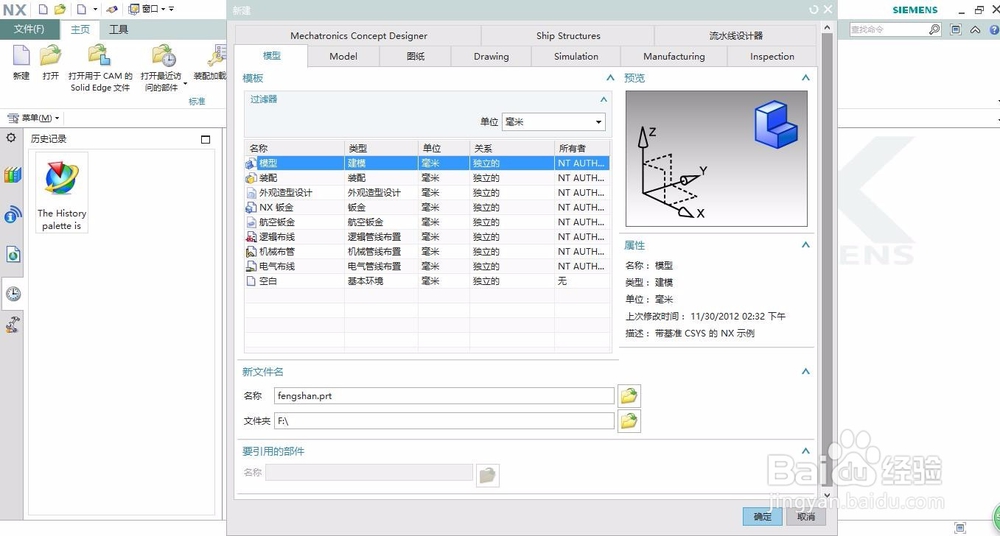
Task: Switch to the Manufacturing tab
Action: click(674, 56)
